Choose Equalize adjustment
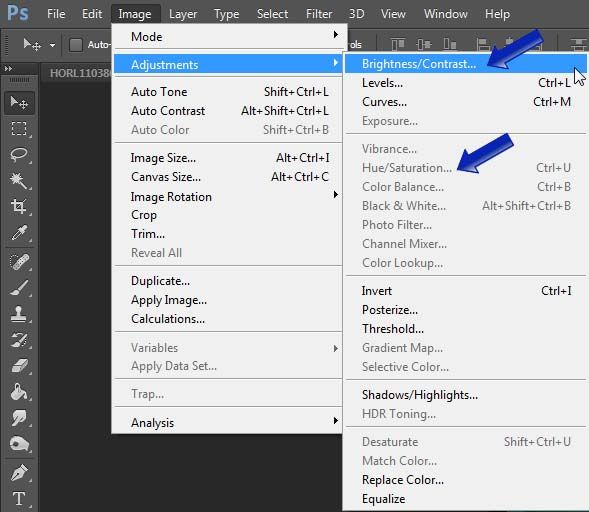 pyautogui.click(x=466, y=498)
